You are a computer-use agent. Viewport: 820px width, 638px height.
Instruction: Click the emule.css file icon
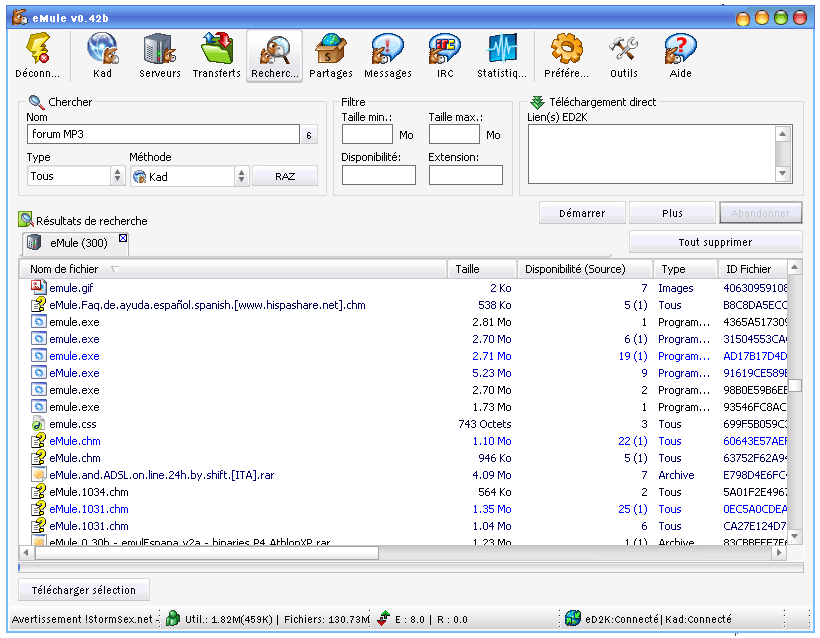(38, 424)
